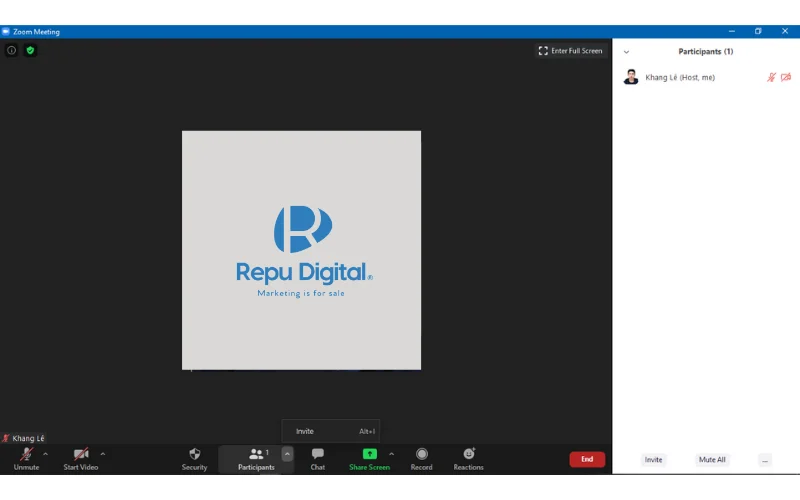Toggle Khang Lê's video-off camera icon
The height and width of the screenshot is (500, 800).
tap(786, 77)
